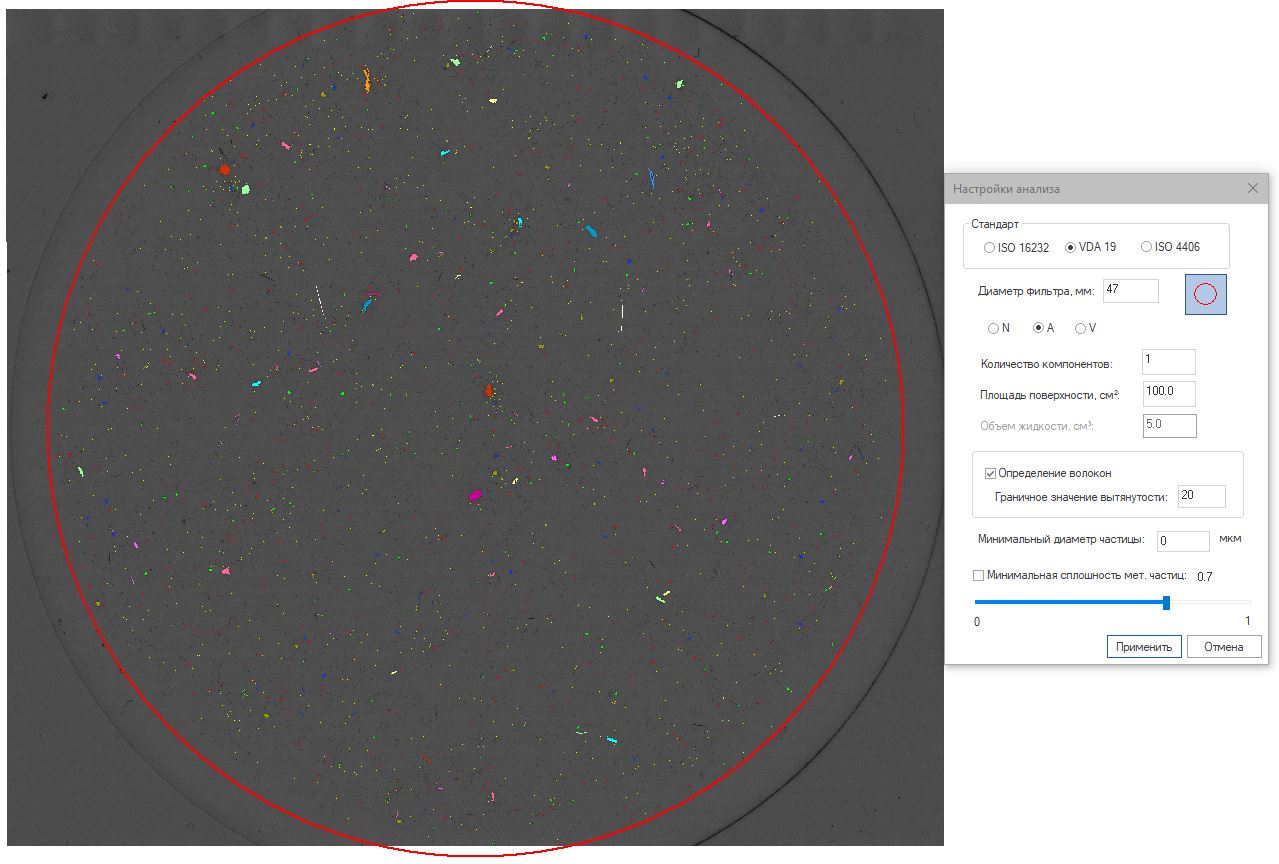Apply settings with the Применить button

pos(1144,647)
